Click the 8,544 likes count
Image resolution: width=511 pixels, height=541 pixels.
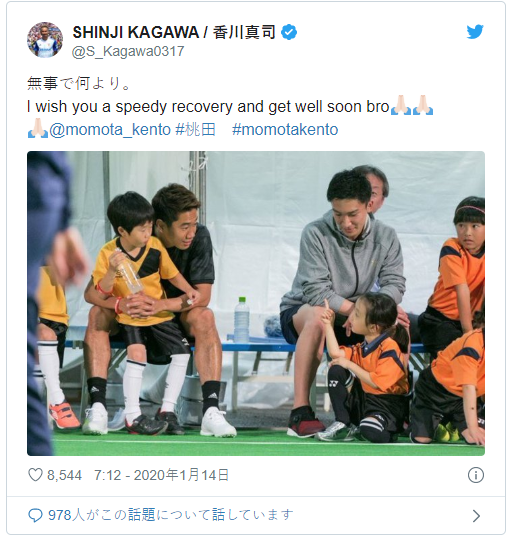[x=65, y=475]
